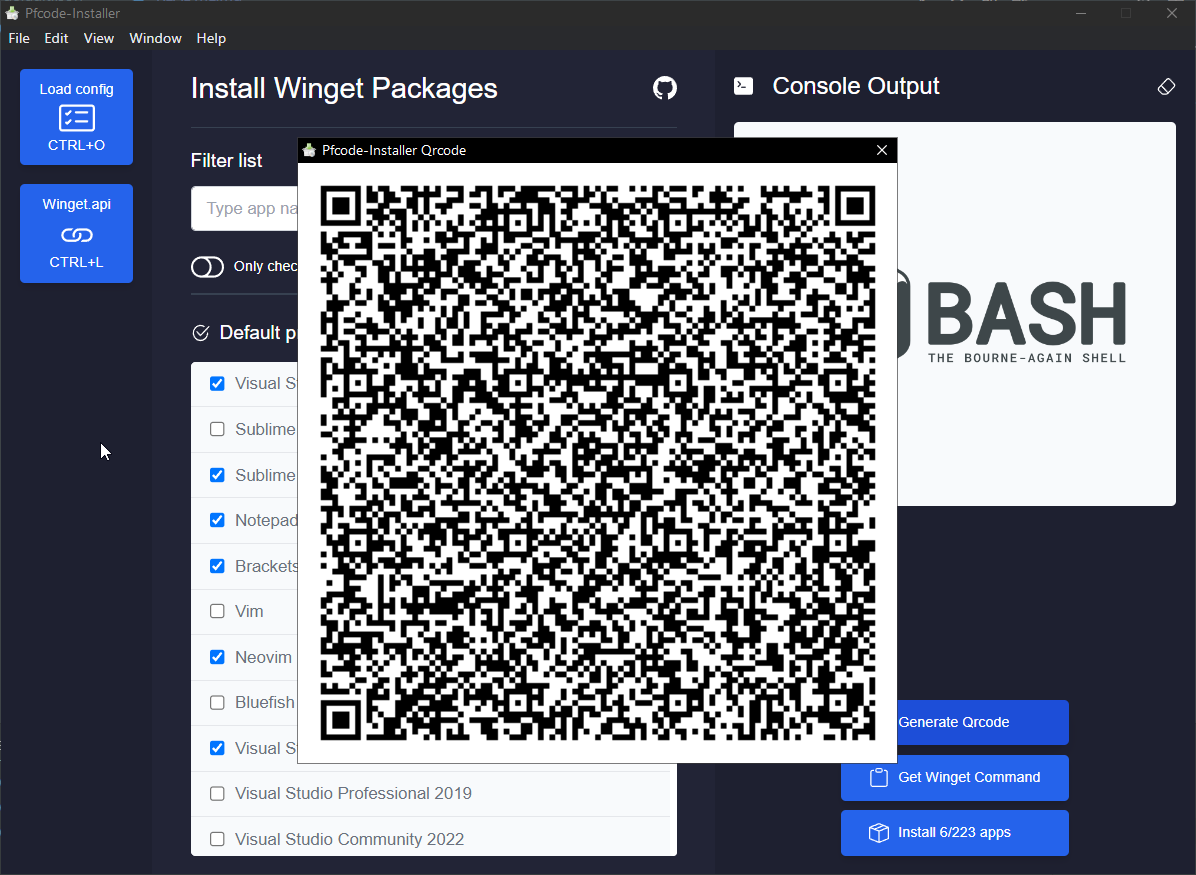Image resolution: width=1196 pixels, height=875 pixels.
Task: Check the unchecked Sublime checkbox
Action: (x=217, y=429)
